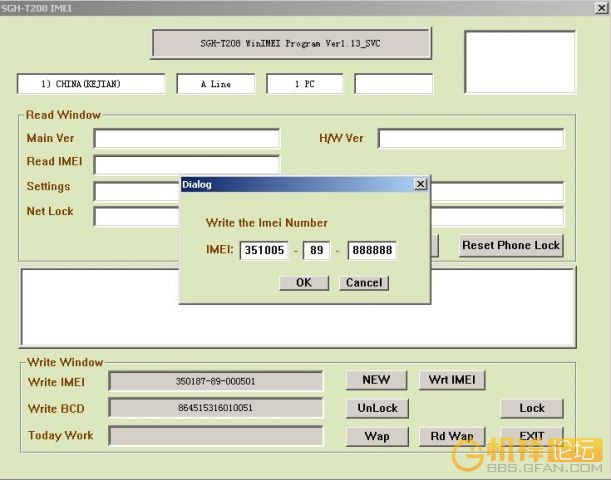Focus the last IMEI field showing 888888
The height and width of the screenshot is (480, 611).
[372, 250]
